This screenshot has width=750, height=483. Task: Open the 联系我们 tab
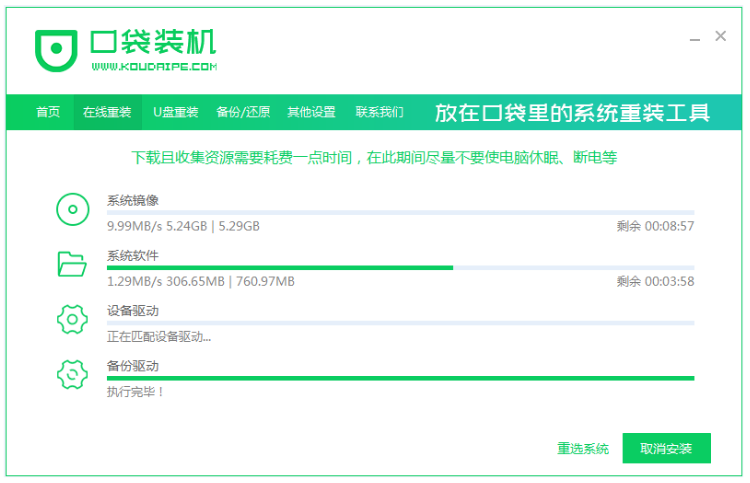[x=380, y=112]
